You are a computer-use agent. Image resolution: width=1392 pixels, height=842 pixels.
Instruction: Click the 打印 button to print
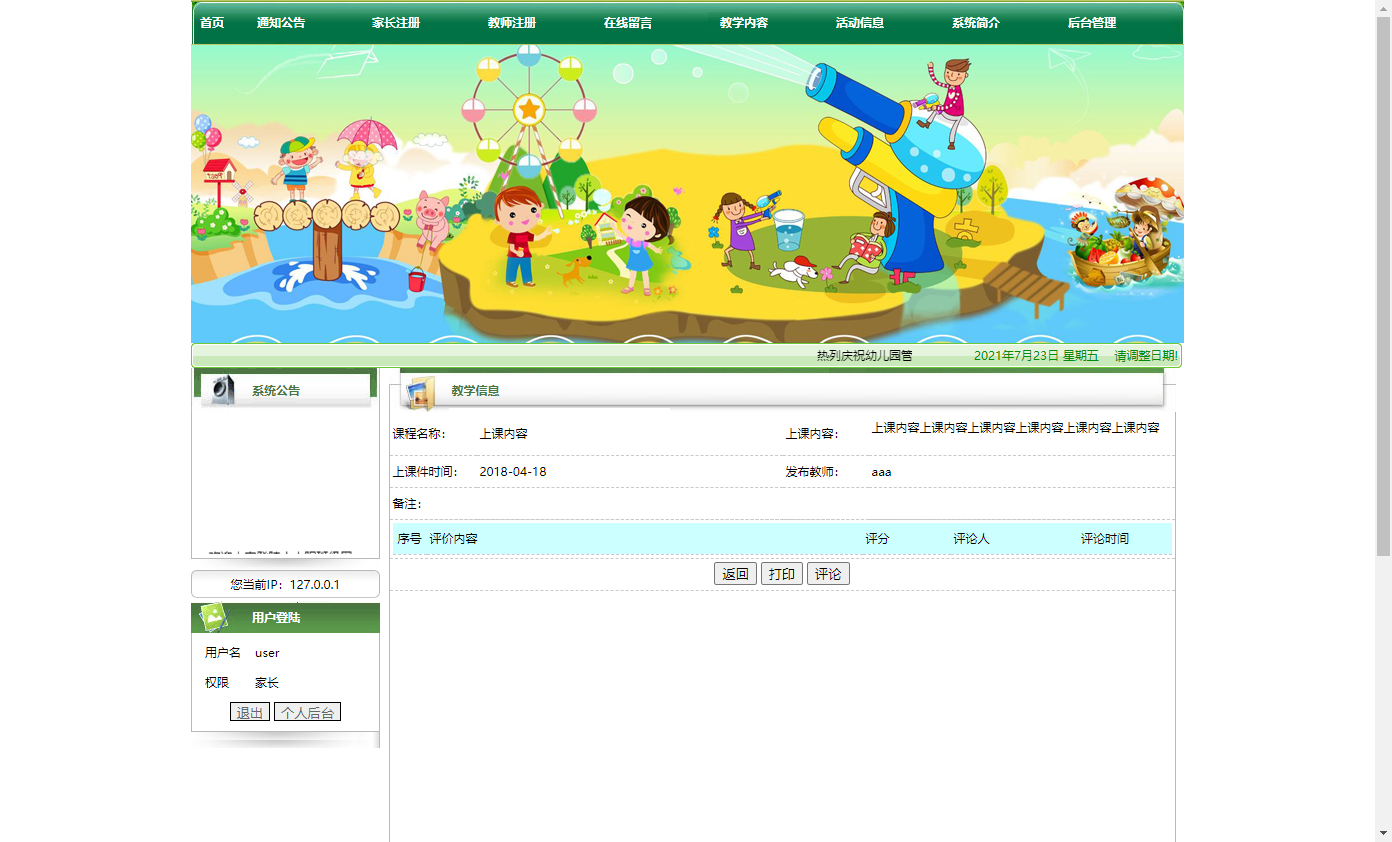pos(781,573)
